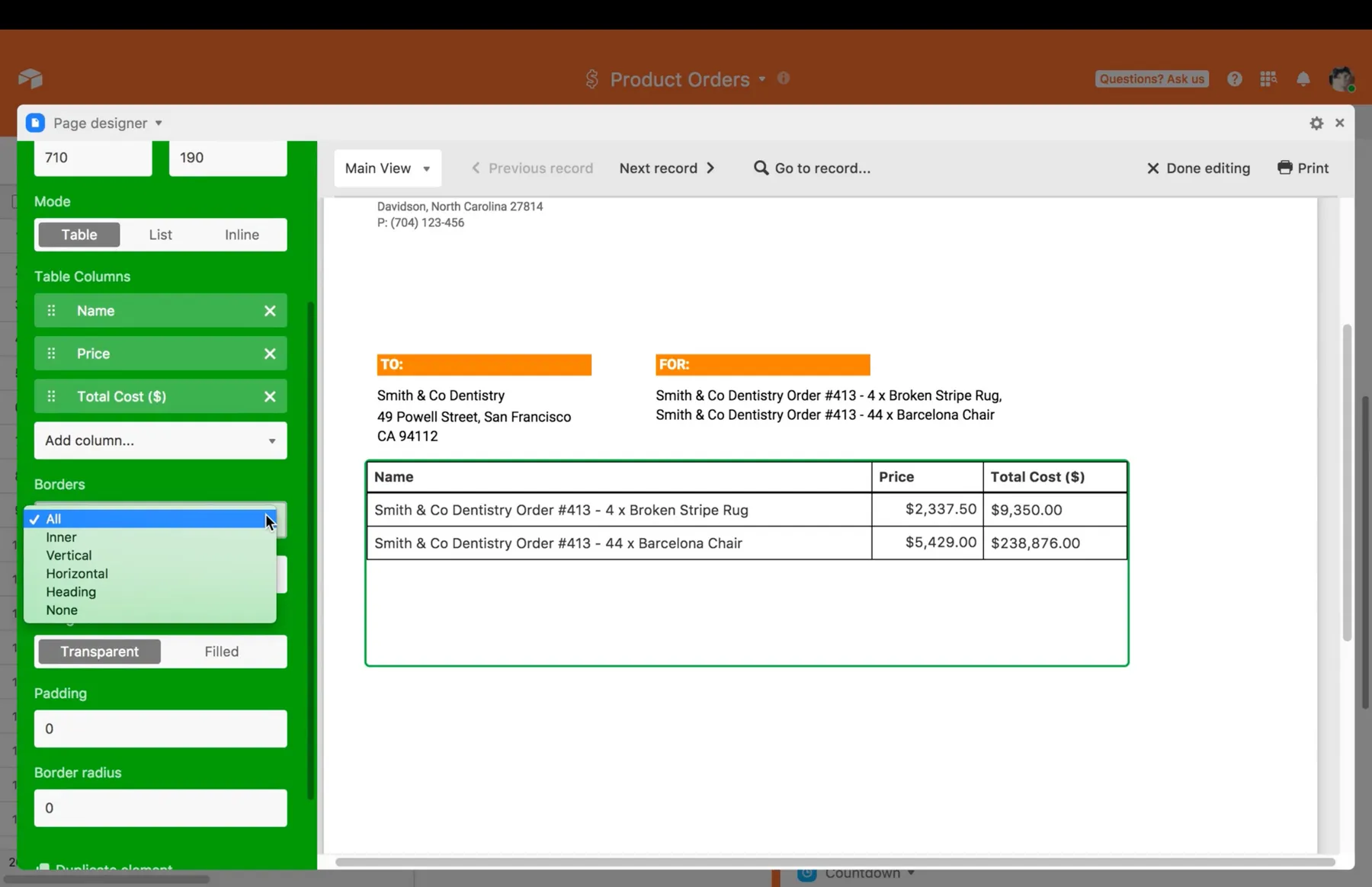Switch mode to List
Screen dimensions: 1372x887
pyautogui.click(x=160, y=235)
